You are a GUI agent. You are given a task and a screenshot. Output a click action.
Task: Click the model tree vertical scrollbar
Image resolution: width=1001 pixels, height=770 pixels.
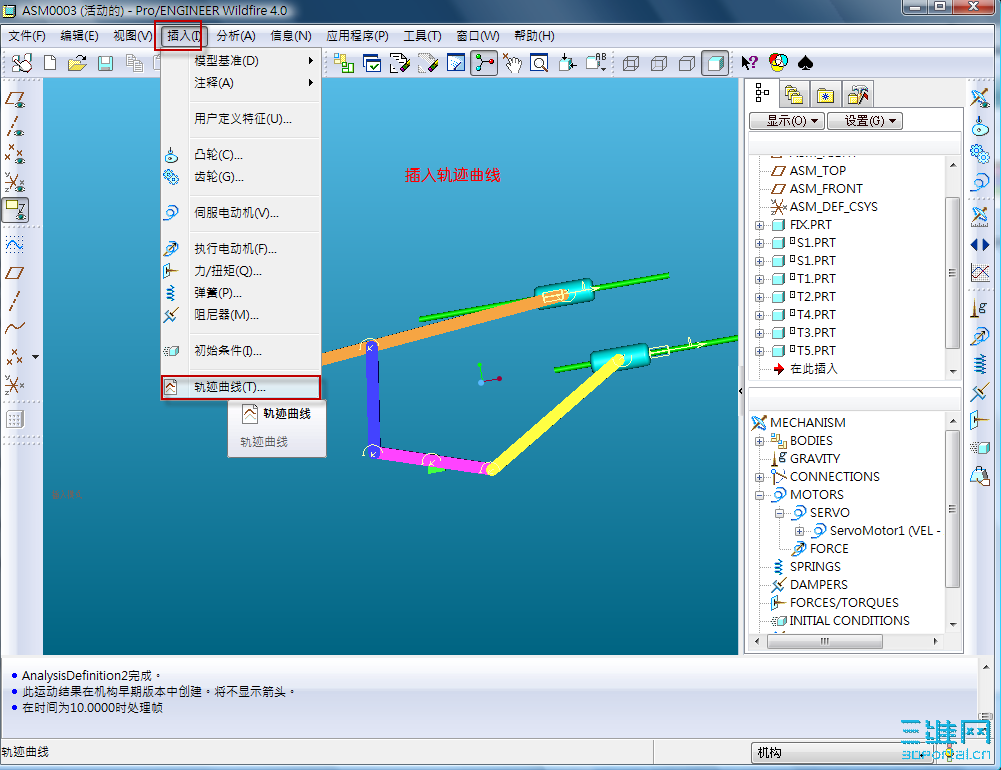(x=952, y=273)
